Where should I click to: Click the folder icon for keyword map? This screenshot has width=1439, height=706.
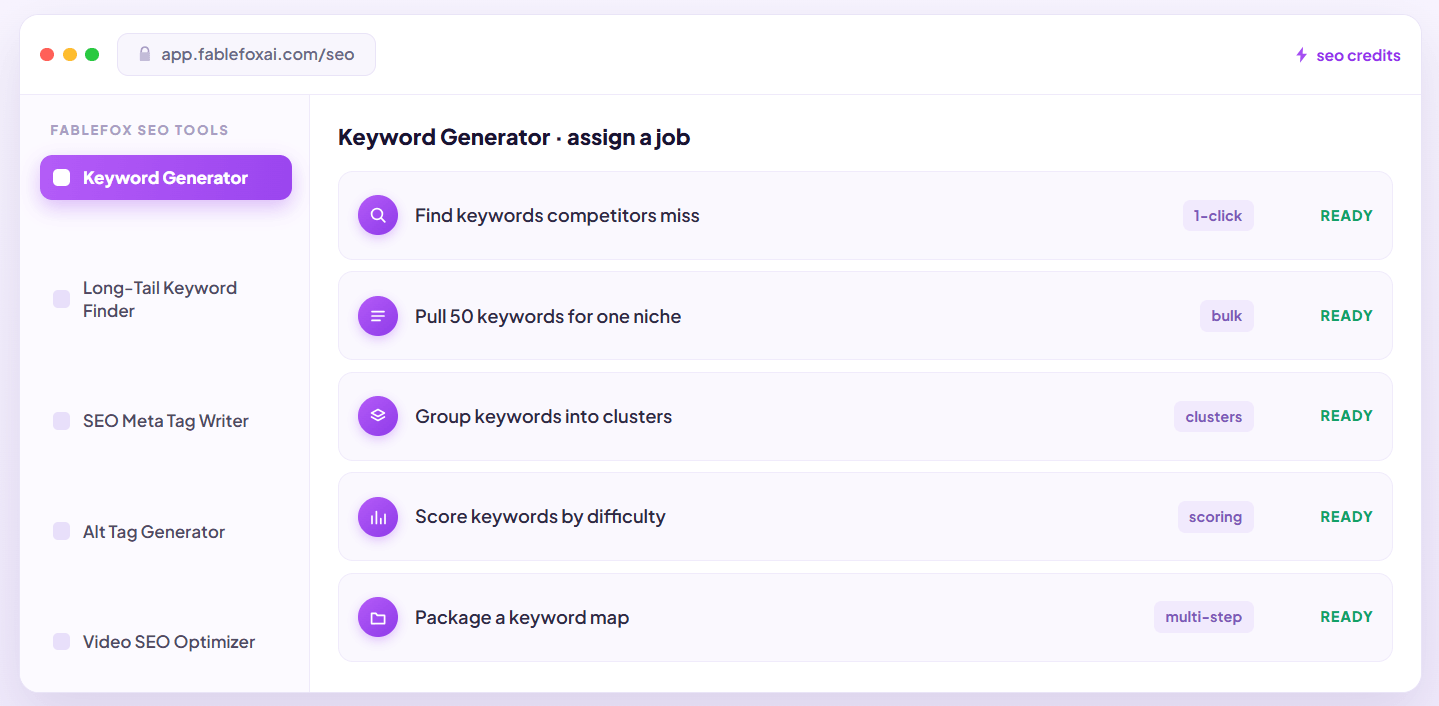378,617
